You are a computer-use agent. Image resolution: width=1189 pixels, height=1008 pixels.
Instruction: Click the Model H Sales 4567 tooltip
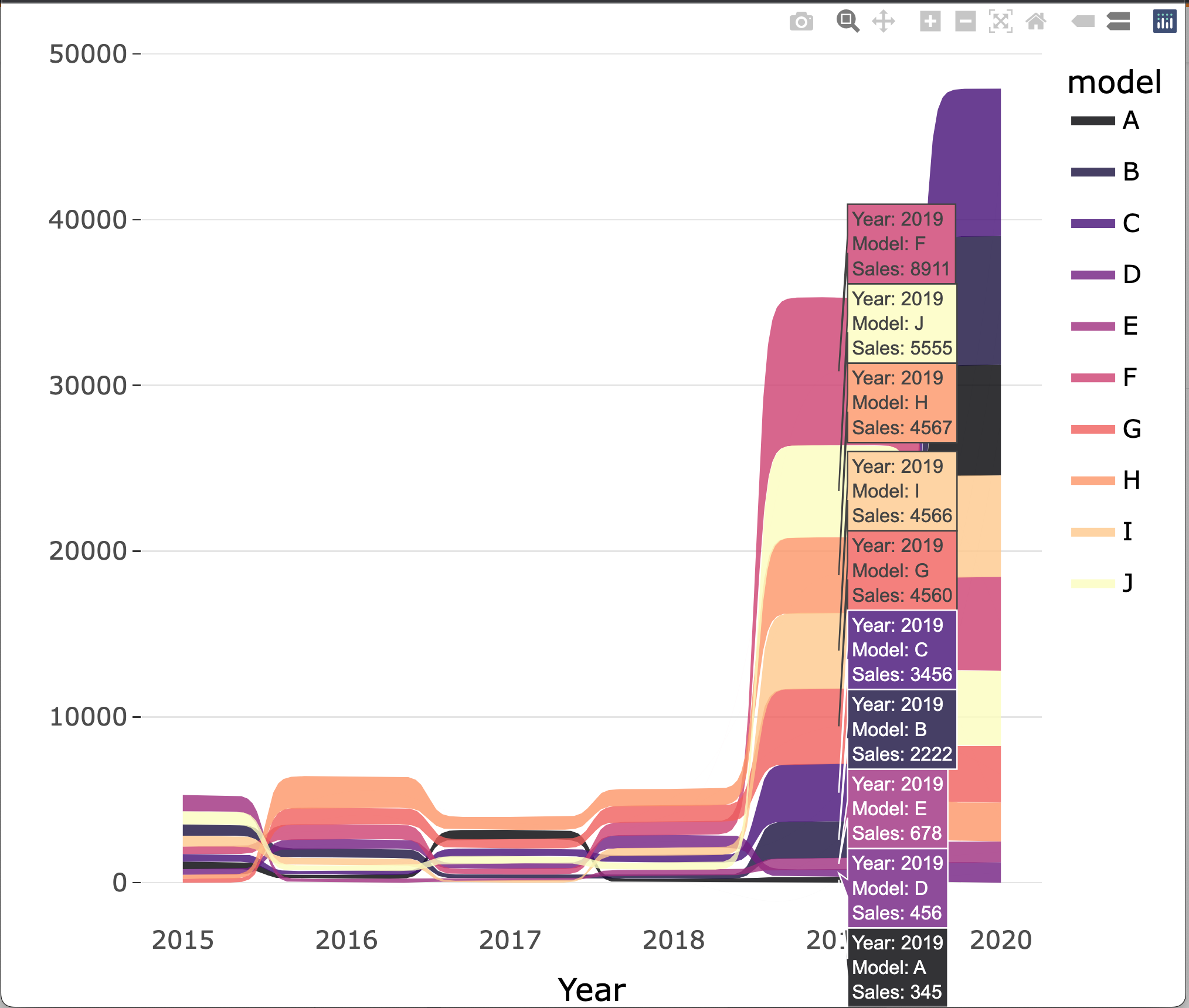coord(902,403)
